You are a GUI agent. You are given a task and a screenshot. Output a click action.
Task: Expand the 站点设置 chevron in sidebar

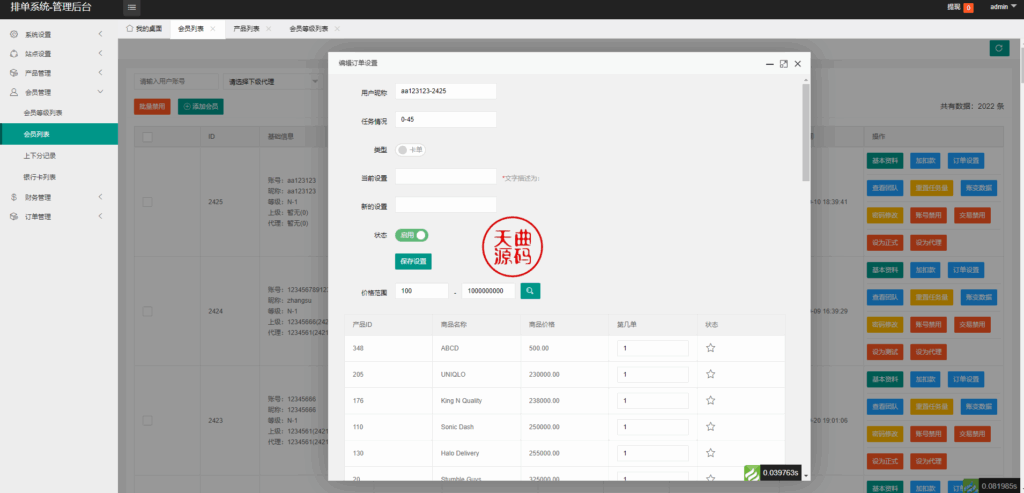(100, 54)
